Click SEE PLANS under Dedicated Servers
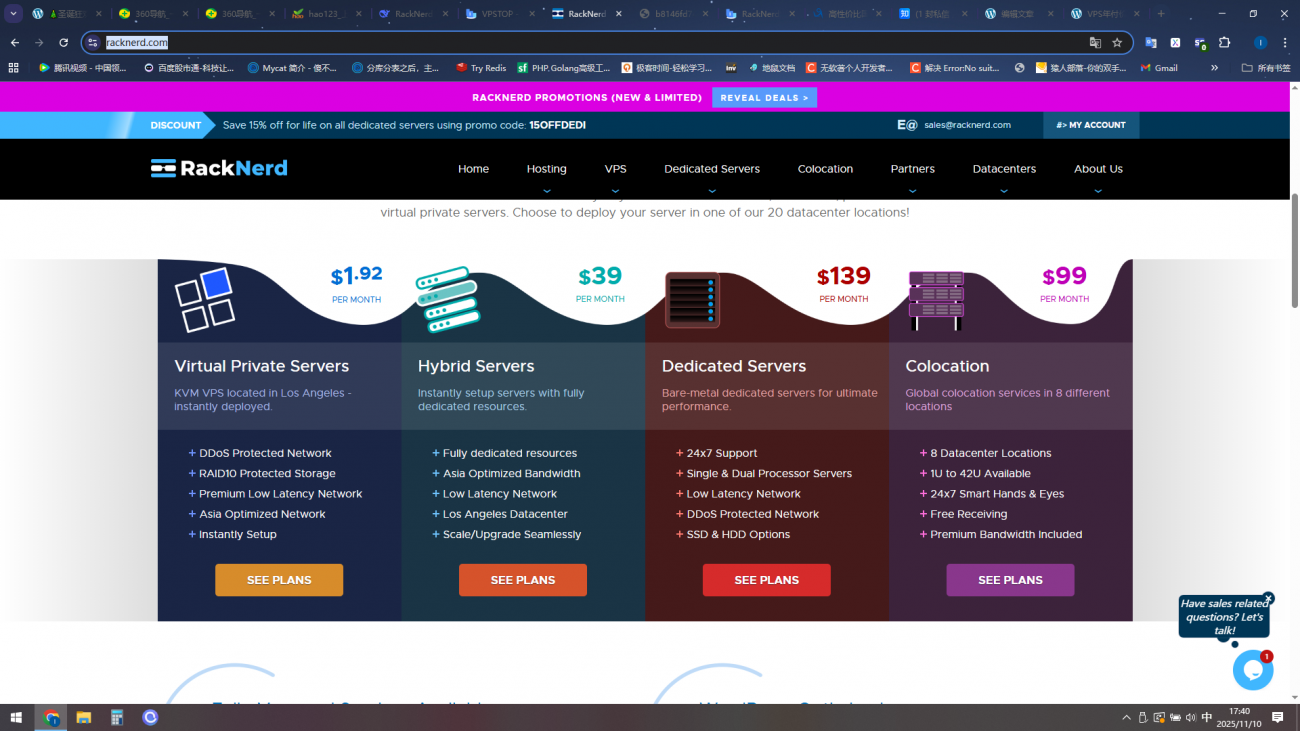This screenshot has width=1300, height=731. (766, 580)
